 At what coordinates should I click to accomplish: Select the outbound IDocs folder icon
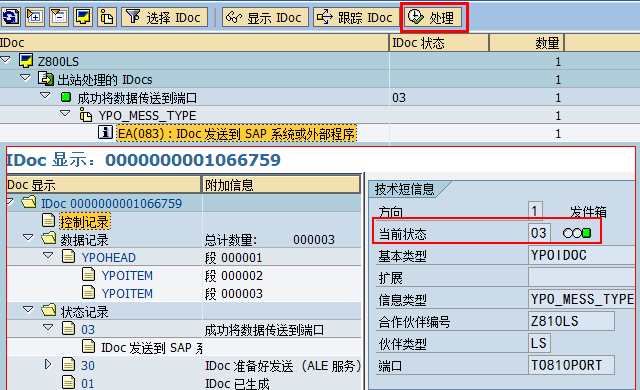45,79
